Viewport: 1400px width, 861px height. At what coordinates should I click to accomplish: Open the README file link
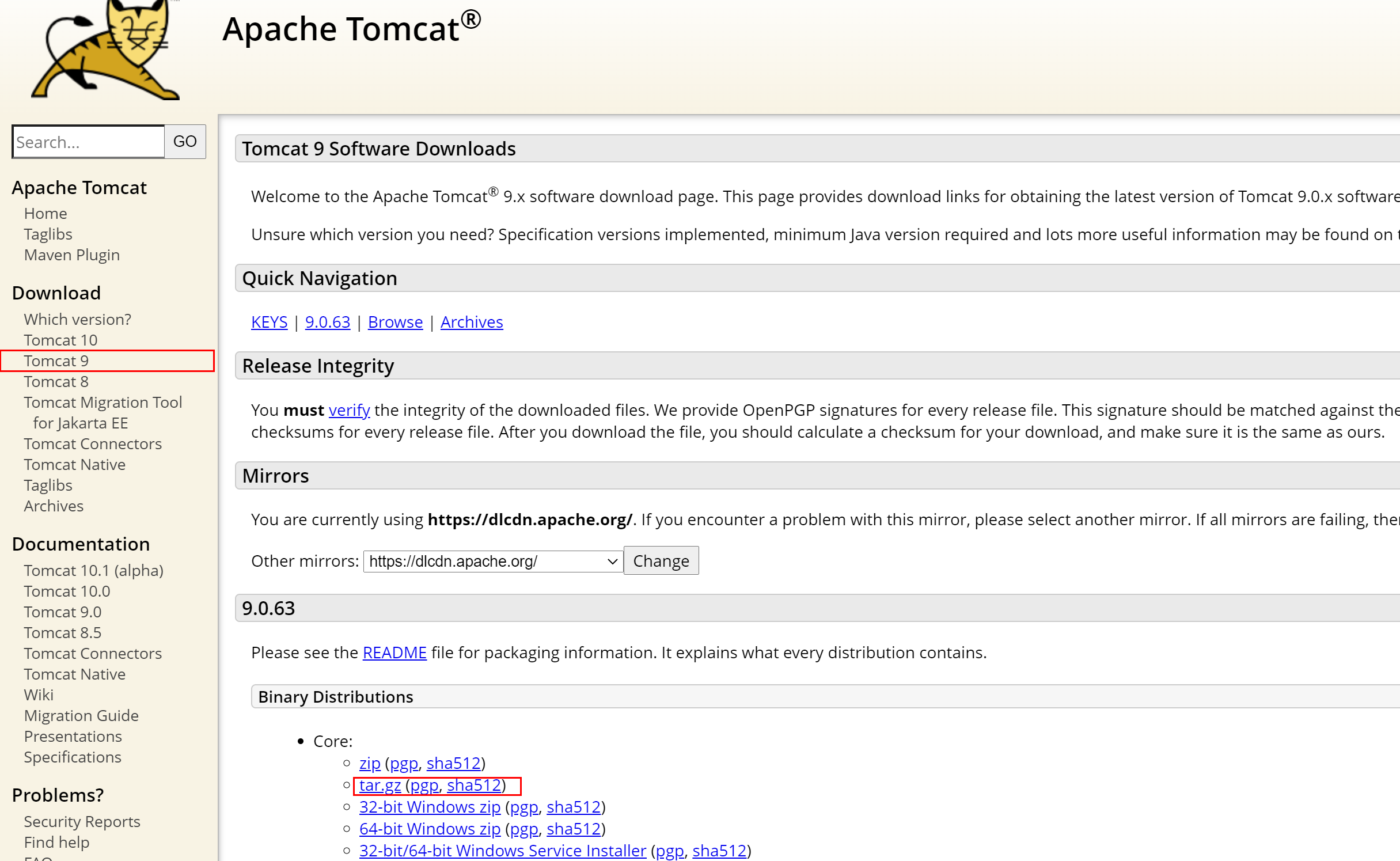click(x=394, y=653)
